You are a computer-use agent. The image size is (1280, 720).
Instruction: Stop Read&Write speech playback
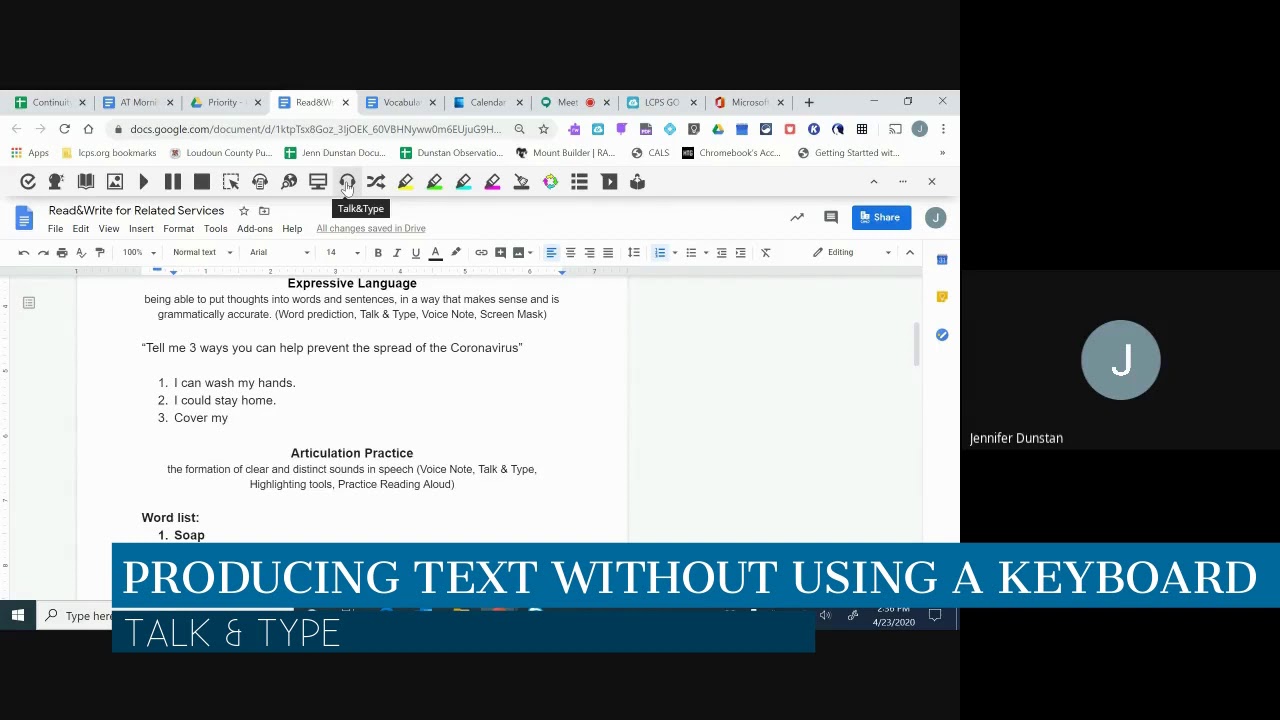point(202,182)
